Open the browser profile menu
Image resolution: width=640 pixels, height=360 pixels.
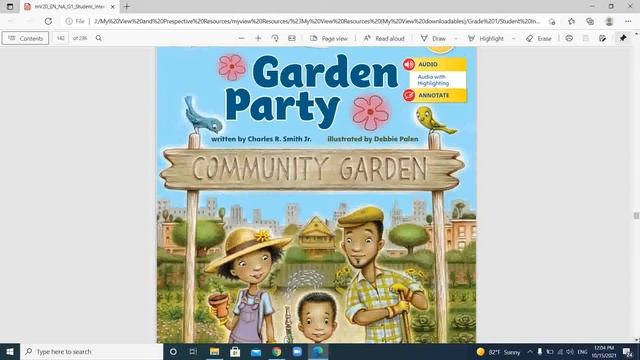[x=609, y=21]
